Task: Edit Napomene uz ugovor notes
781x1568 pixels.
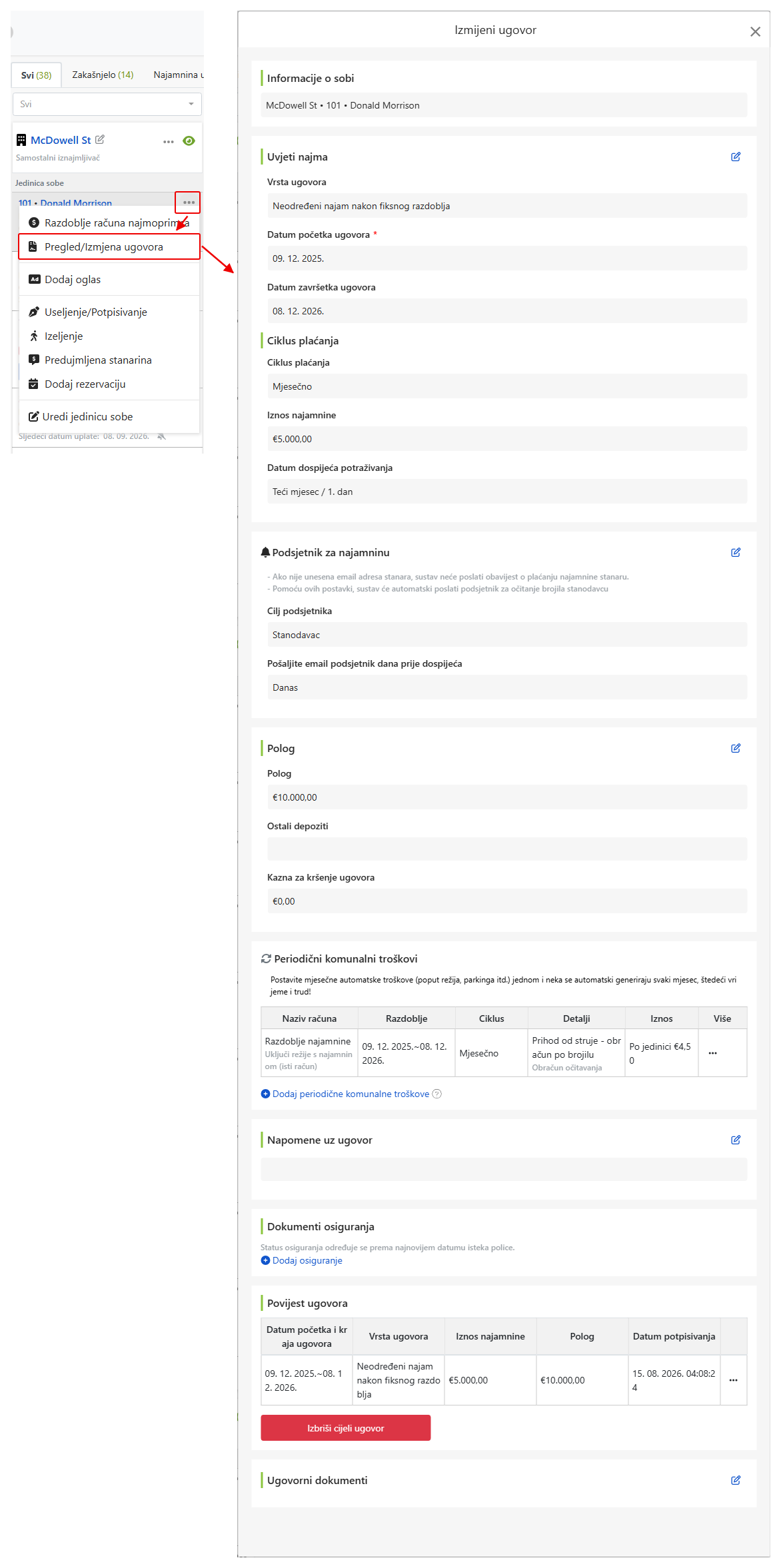Action: 736,1140
